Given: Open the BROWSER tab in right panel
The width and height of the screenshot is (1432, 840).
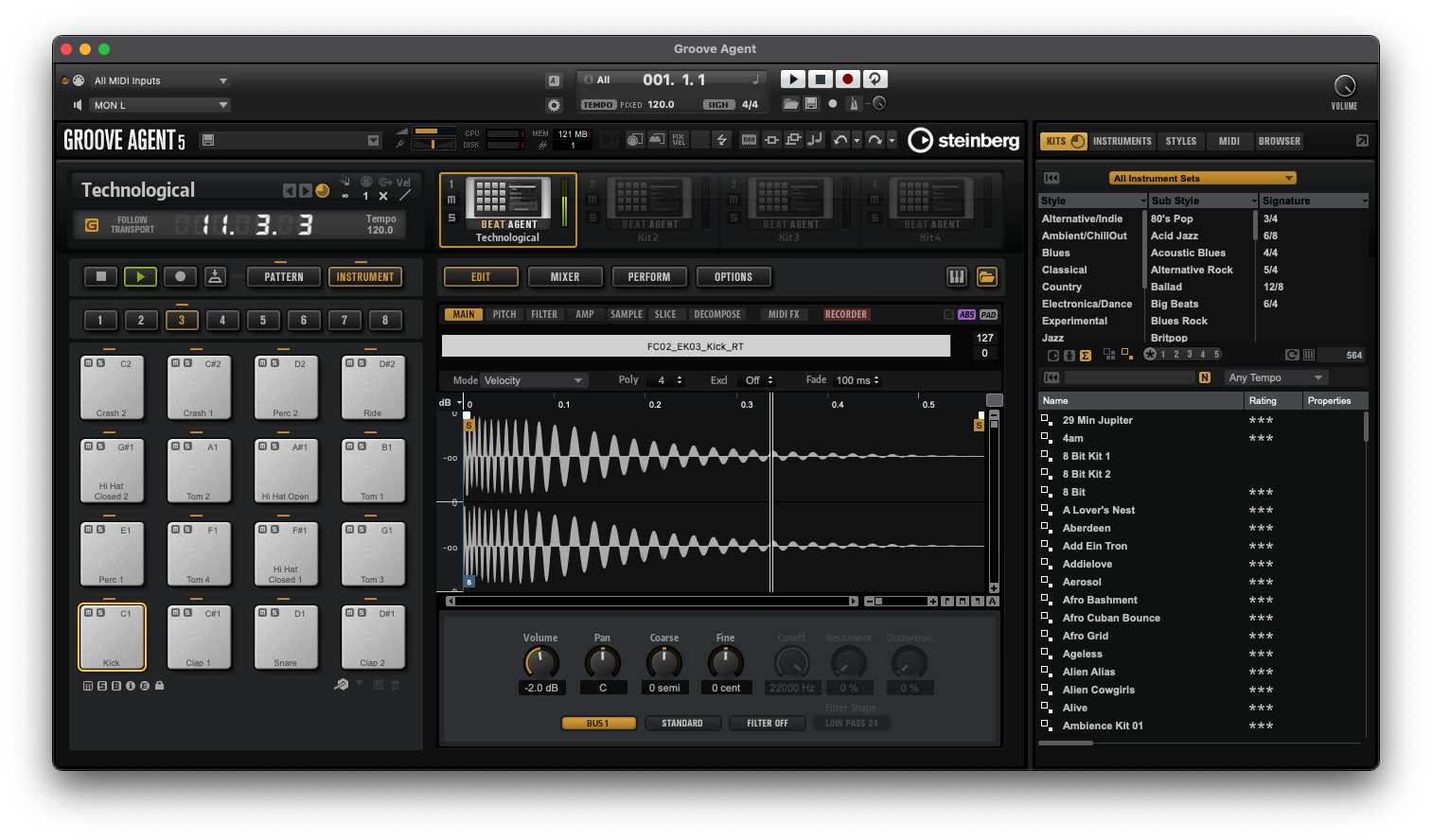Looking at the screenshot, I should pyautogui.click(x=1280, y=141).
